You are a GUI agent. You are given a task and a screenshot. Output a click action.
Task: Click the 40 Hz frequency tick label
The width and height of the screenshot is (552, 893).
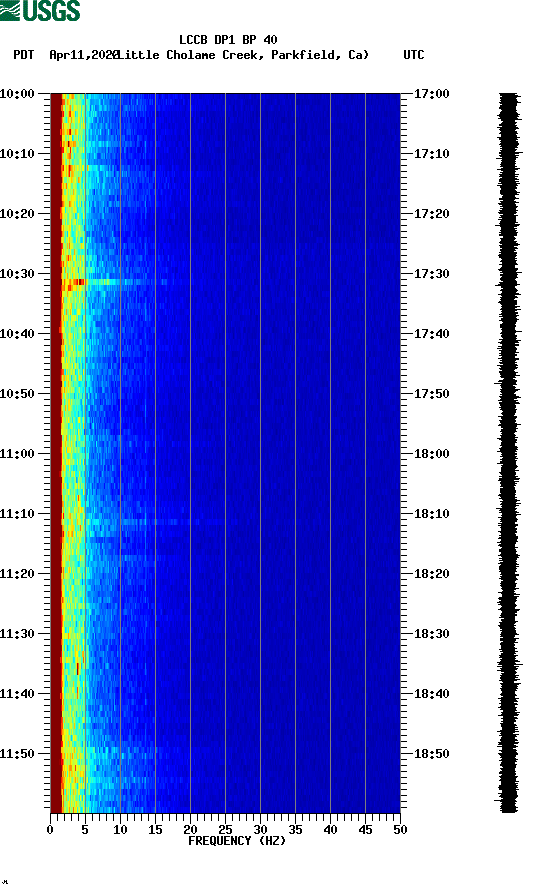click(330, 830)
